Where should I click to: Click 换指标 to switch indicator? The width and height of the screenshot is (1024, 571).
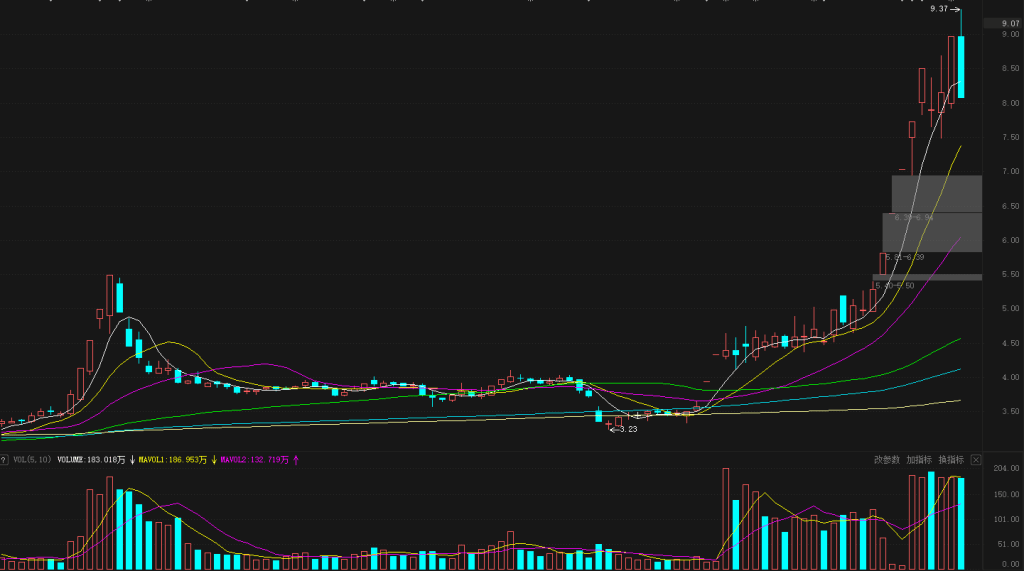tap(951, 460)
